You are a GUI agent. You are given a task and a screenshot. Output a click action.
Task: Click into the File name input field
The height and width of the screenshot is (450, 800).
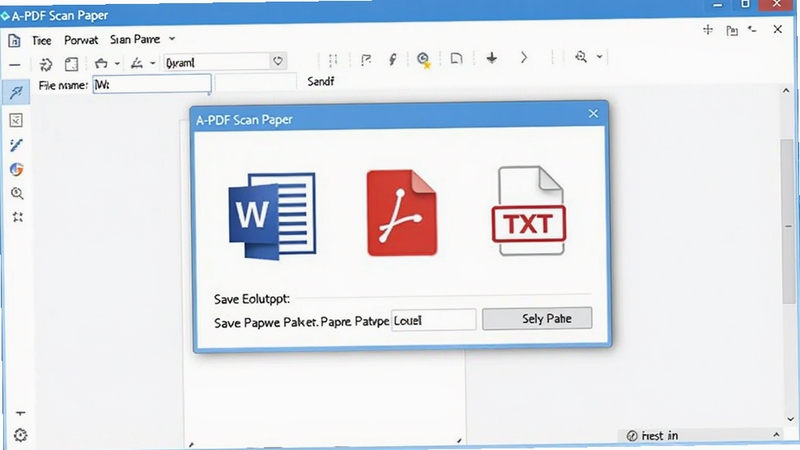[152, 84]
